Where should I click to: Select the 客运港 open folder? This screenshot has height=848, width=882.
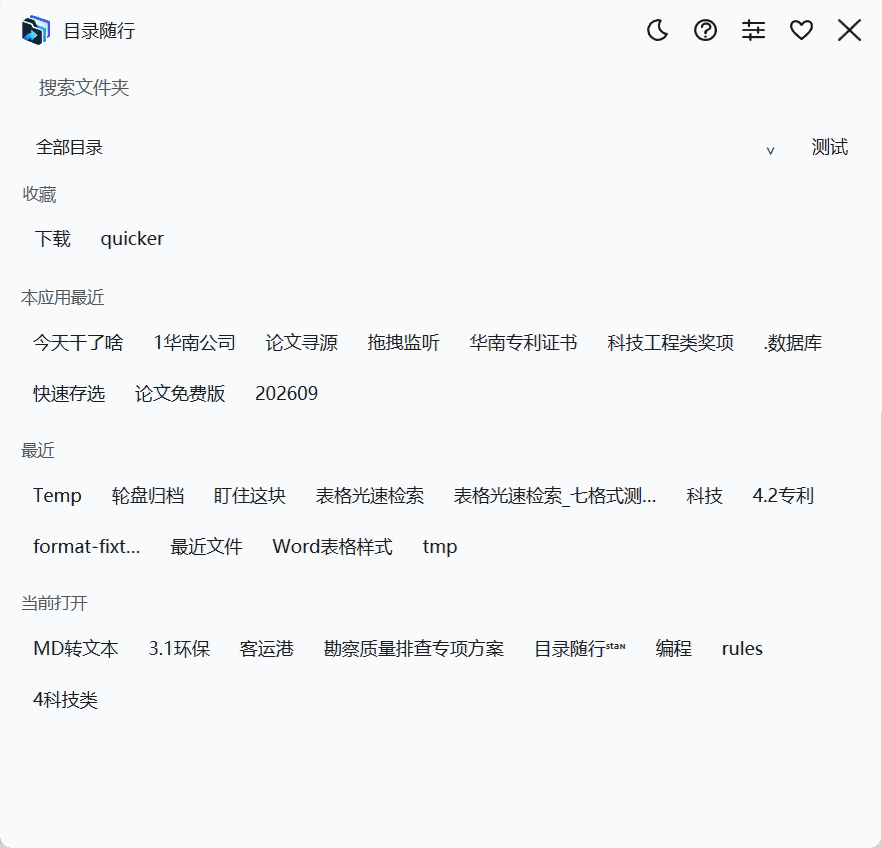[266, 649]
